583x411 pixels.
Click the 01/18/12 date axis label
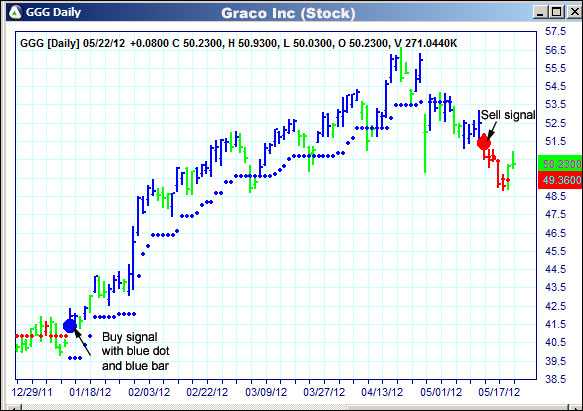pyautogui.click(x=90, y=392)
